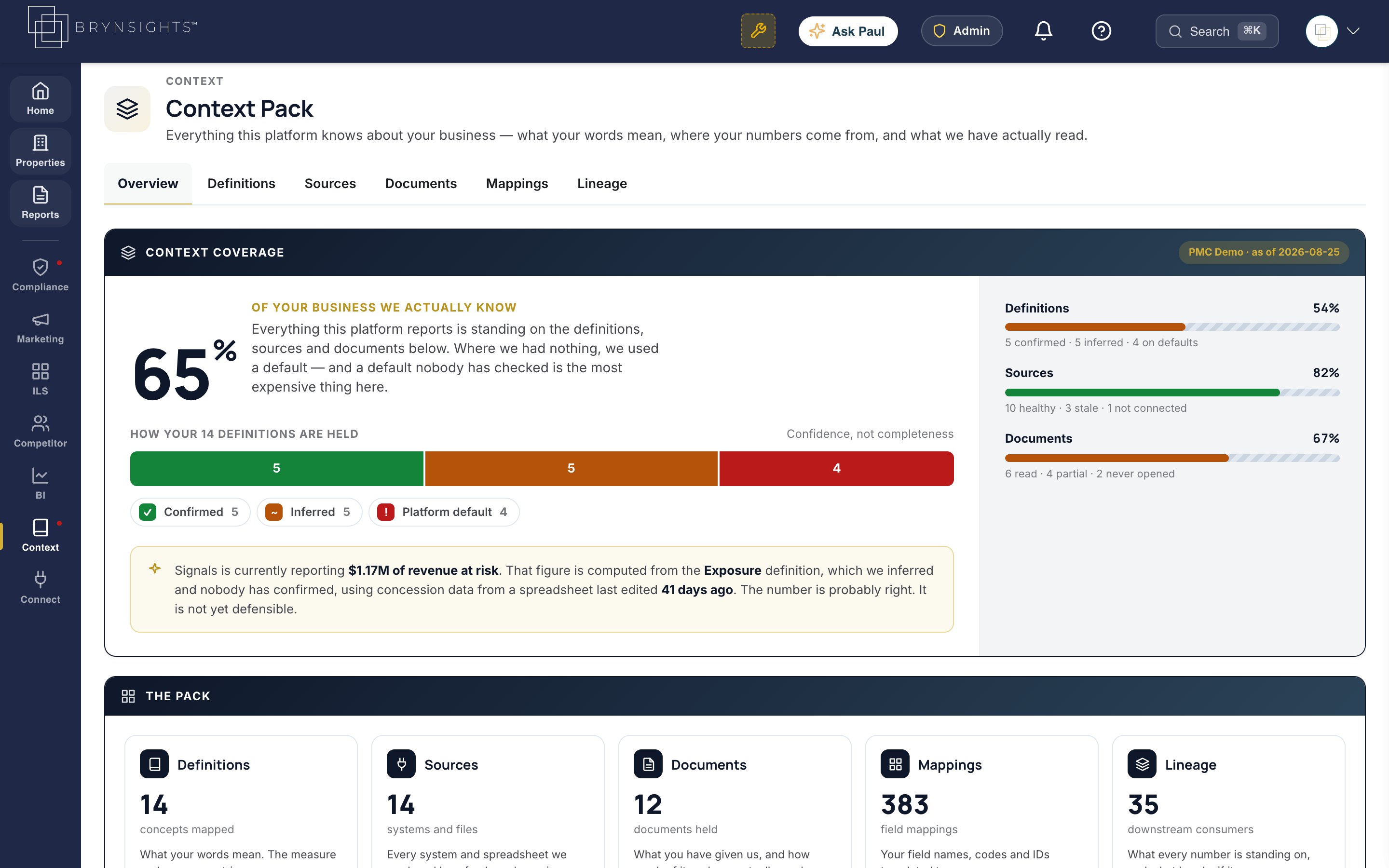Click the yellow wrench tool icon
This screenshot has width=1389, height=868.
758,31
